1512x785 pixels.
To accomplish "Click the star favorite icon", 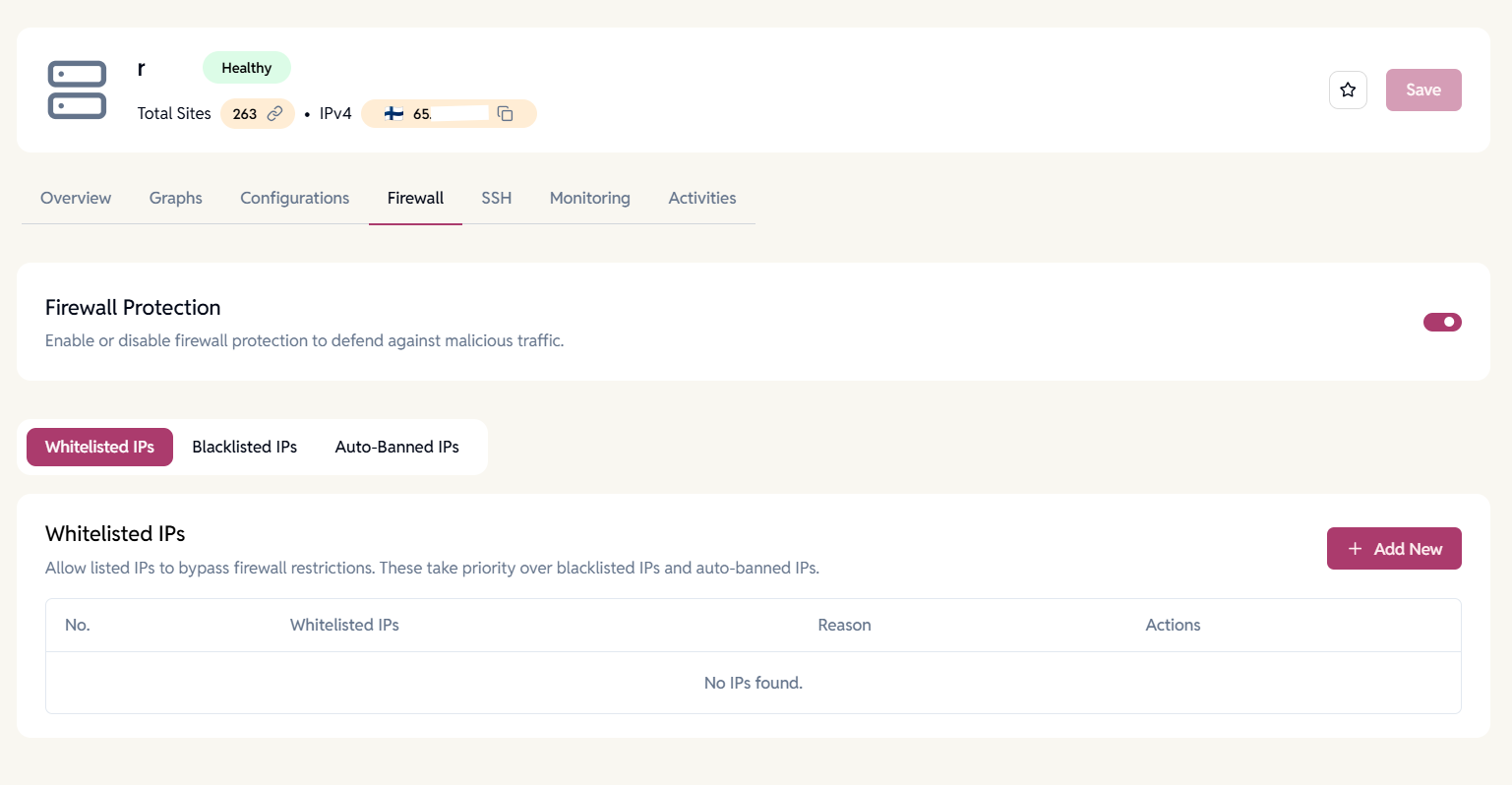I will pyautogui.click(x=1348, y=90).
